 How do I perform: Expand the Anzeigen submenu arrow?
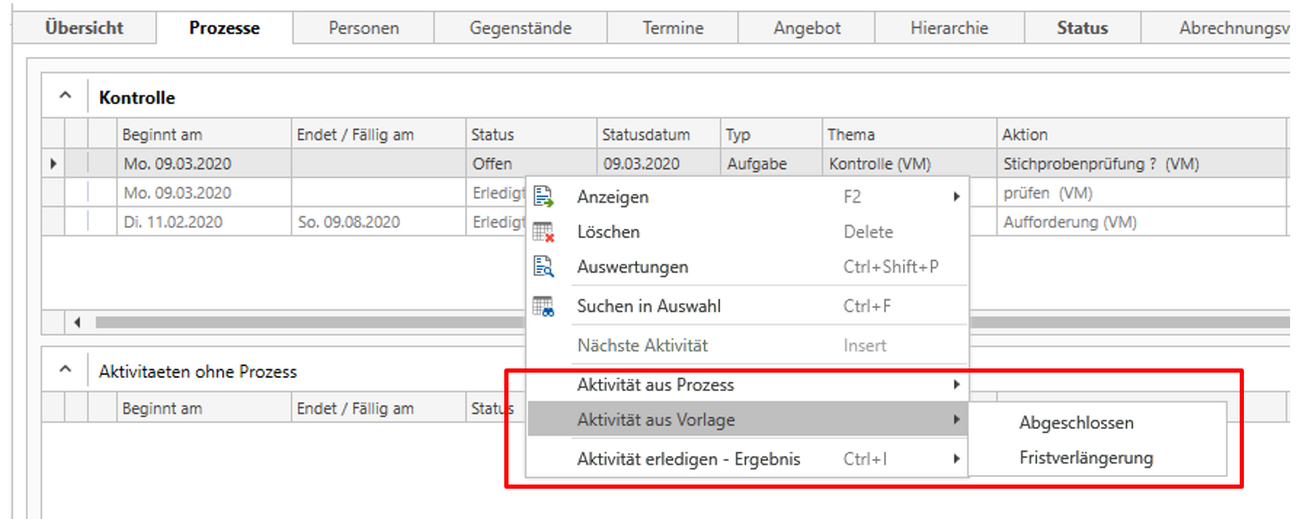[x=957, y=198]
